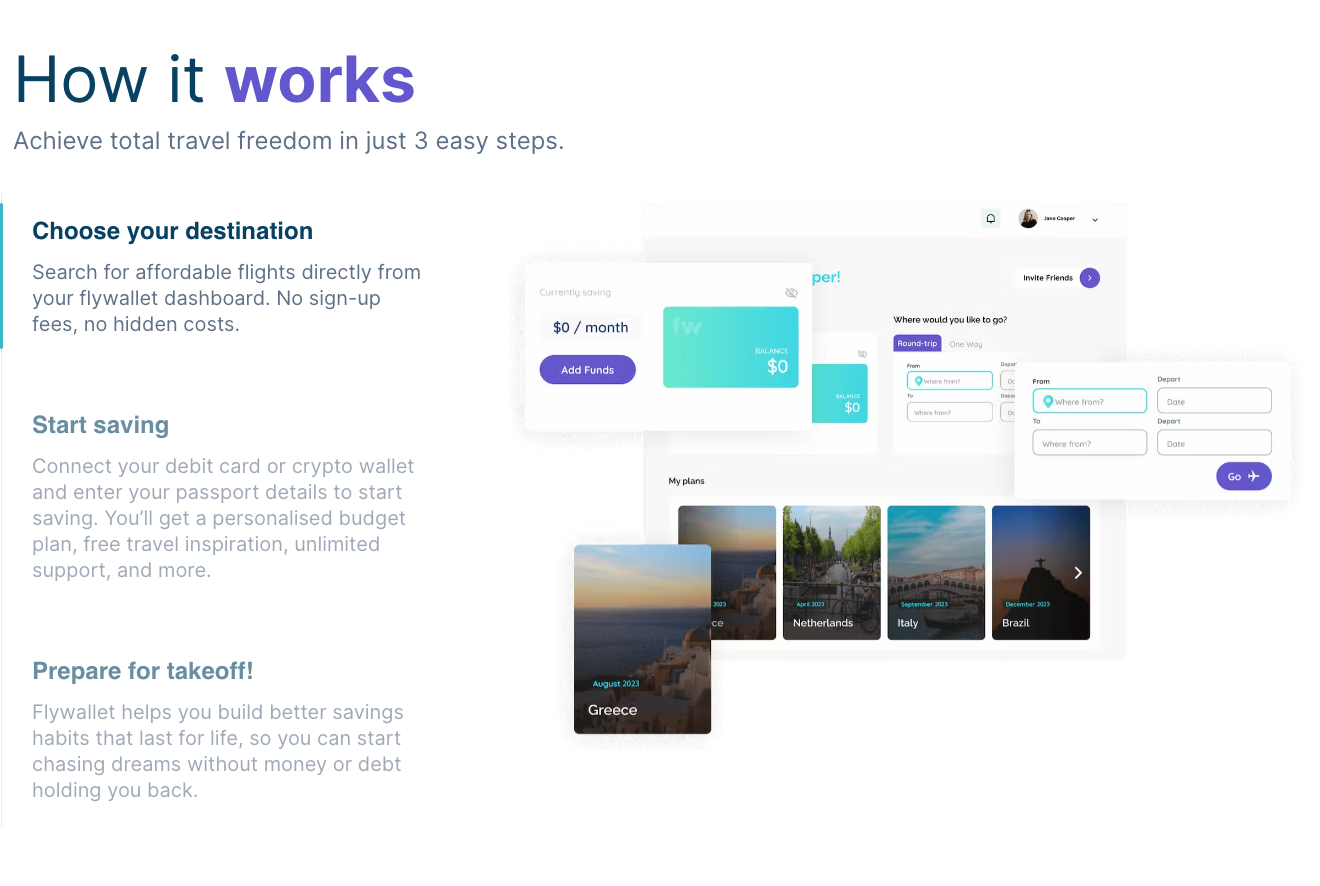Screen dimensions: 1320x886
Task: Click the small From field under the Round-trip tab
Action: pos(950,381)
